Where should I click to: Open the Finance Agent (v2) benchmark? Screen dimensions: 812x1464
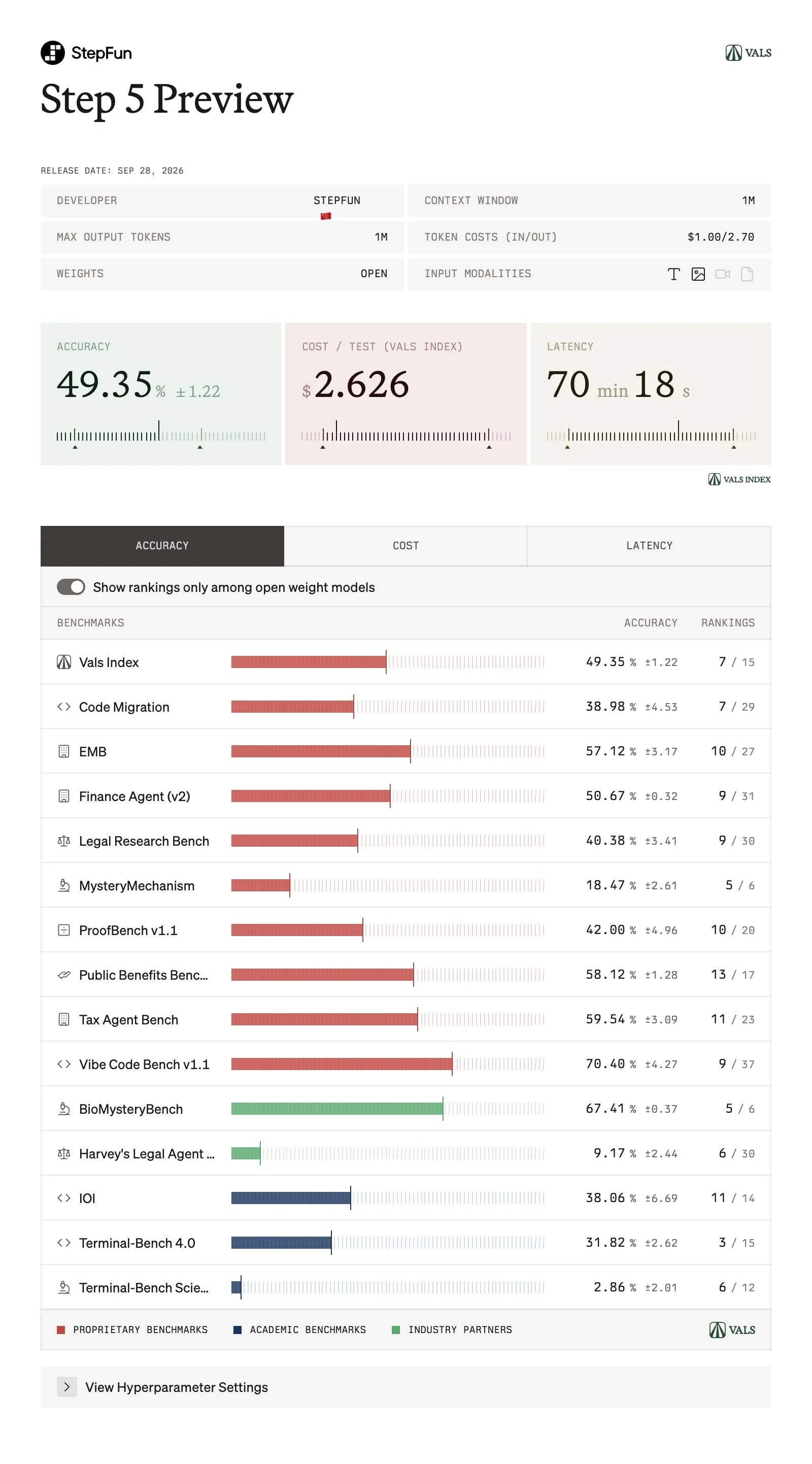click(x=134, y=796)
